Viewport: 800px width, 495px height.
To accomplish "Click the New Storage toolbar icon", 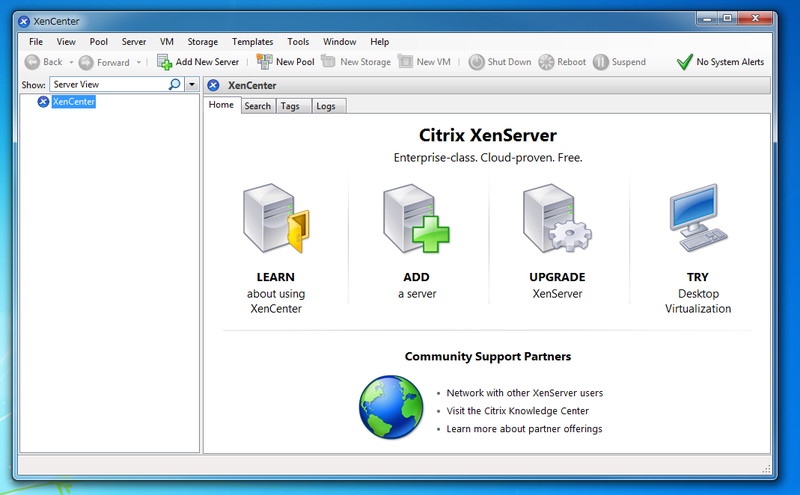I will 328,62.
